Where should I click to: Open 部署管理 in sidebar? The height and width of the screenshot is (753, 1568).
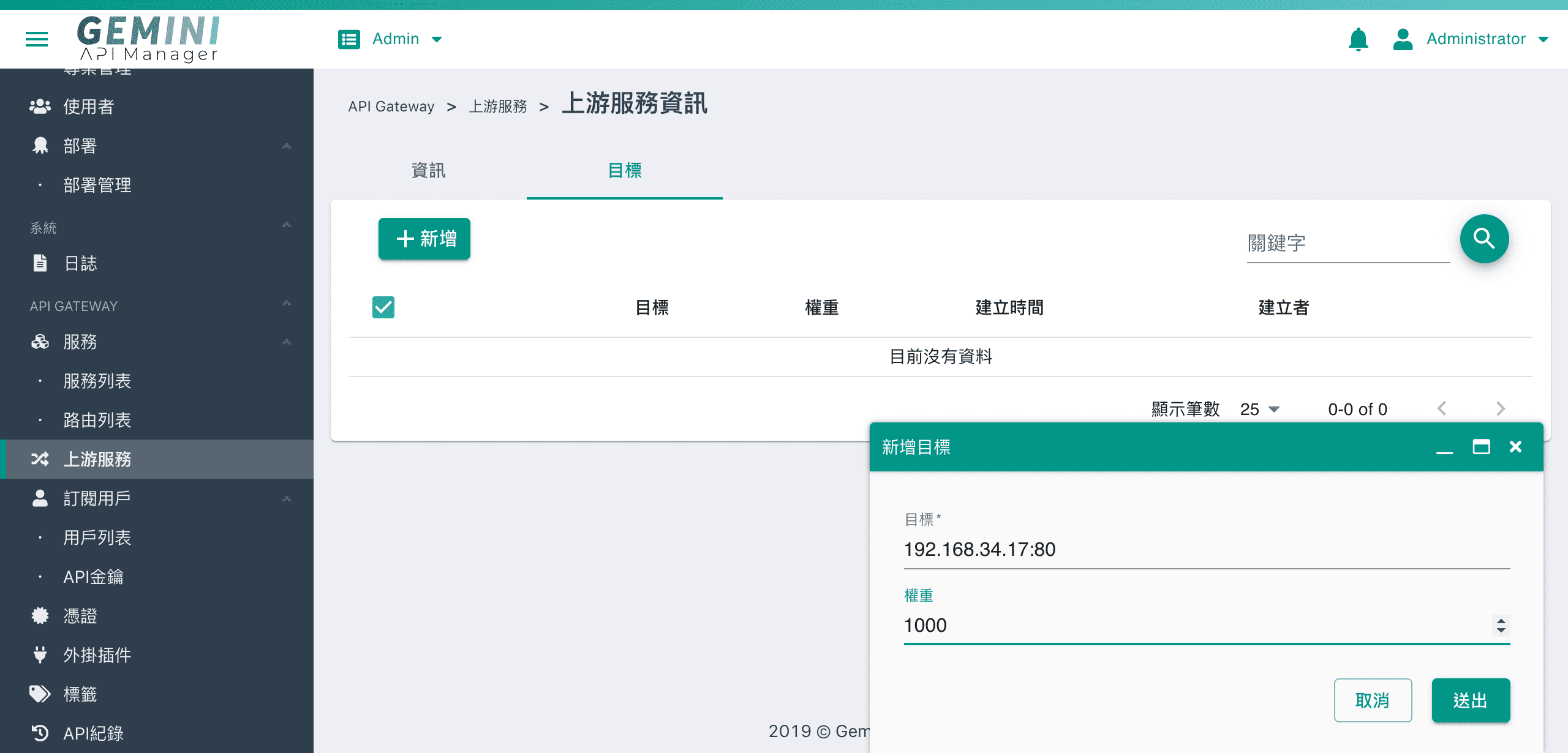click(x=97, y=185)
